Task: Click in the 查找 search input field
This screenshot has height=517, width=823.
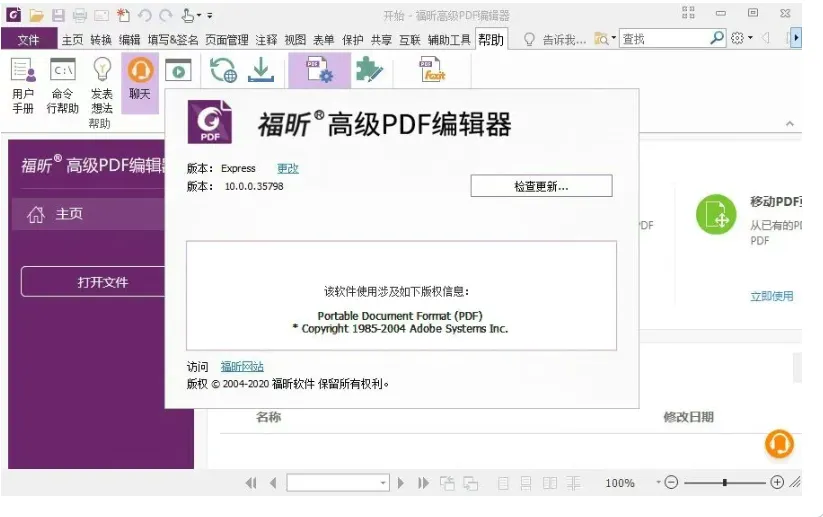Action: [x=664, y=38]
